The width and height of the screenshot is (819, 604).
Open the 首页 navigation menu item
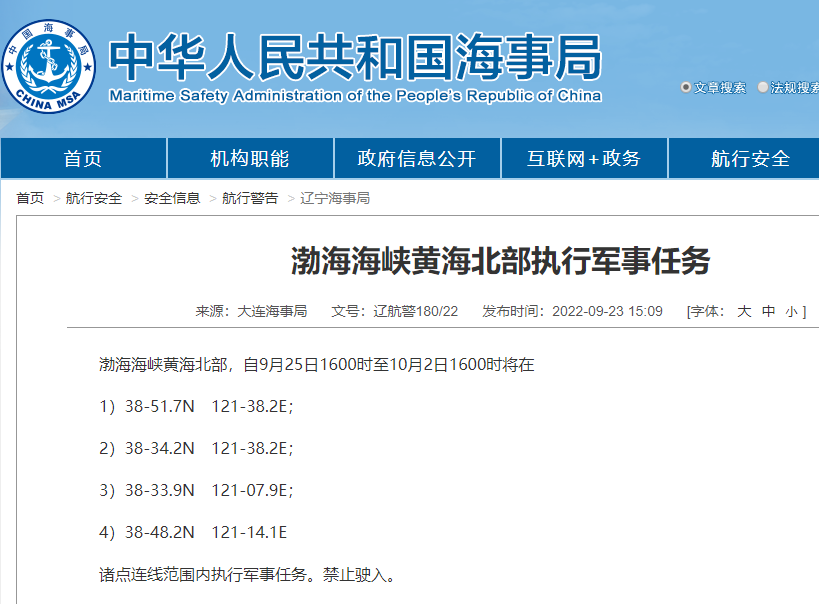pos(83,159)
